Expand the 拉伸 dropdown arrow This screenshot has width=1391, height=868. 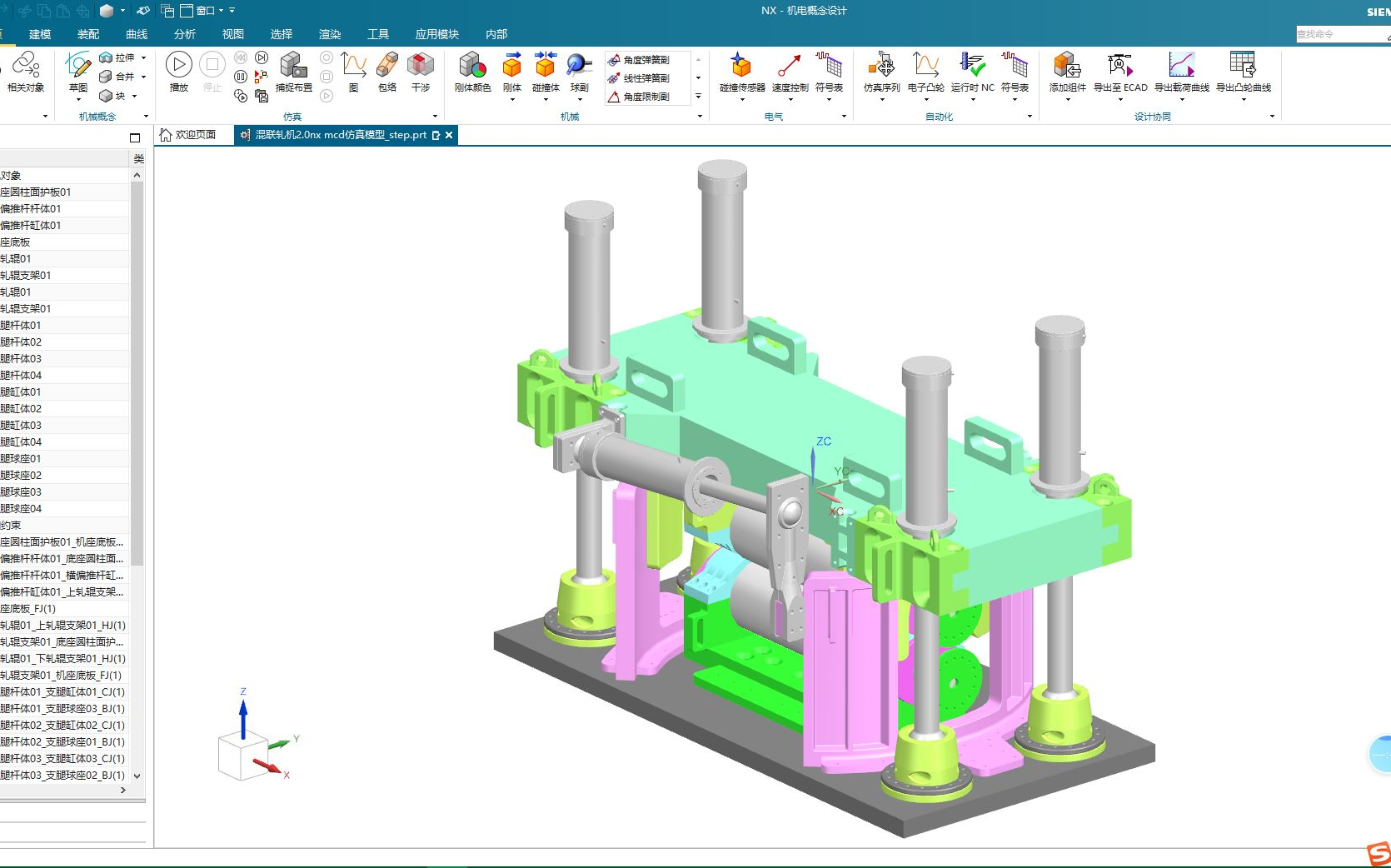coord(143,58)
